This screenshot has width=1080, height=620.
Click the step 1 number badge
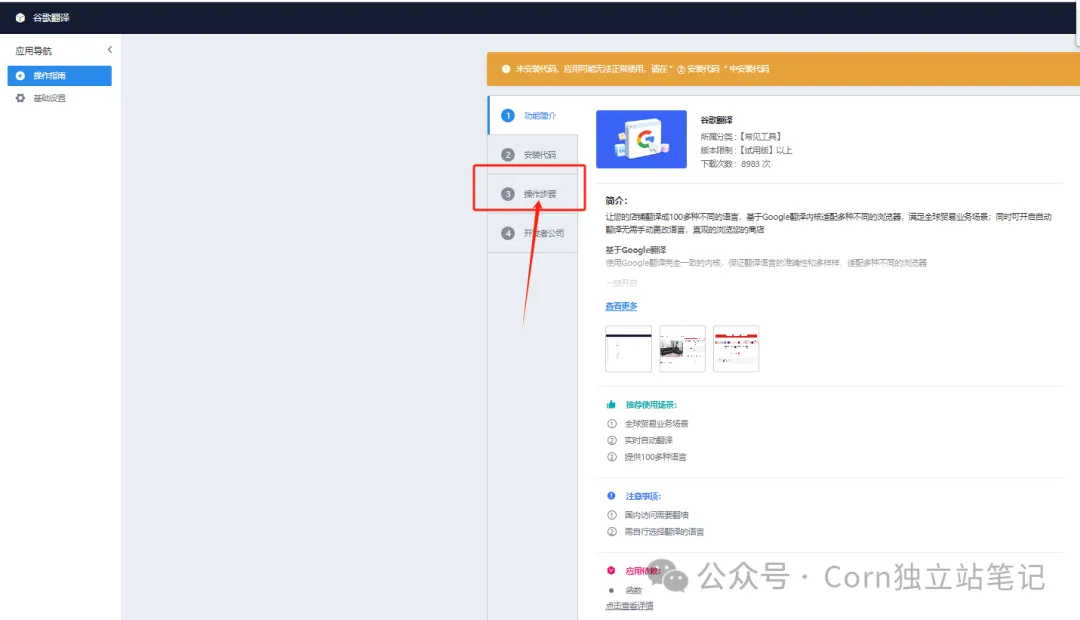tap(508, 116)
